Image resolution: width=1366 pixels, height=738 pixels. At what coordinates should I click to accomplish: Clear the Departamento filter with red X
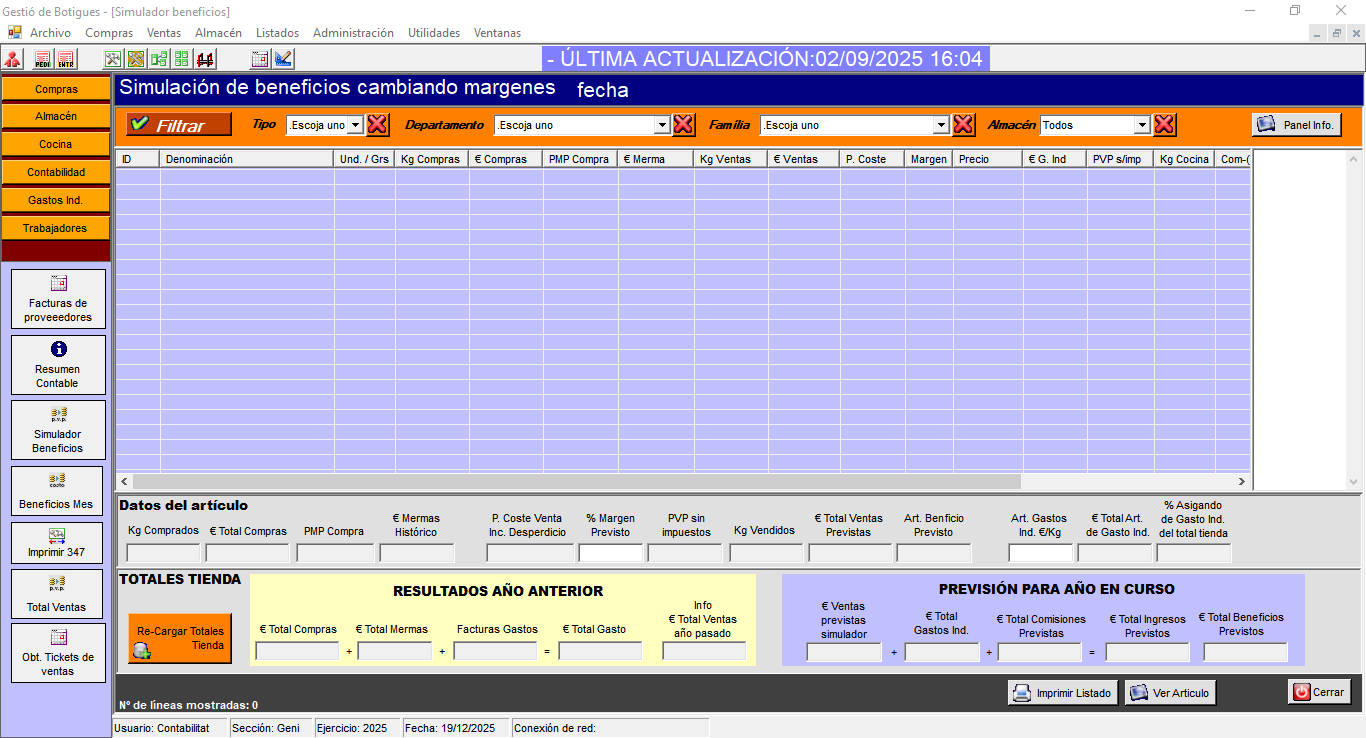coord(683,125)
